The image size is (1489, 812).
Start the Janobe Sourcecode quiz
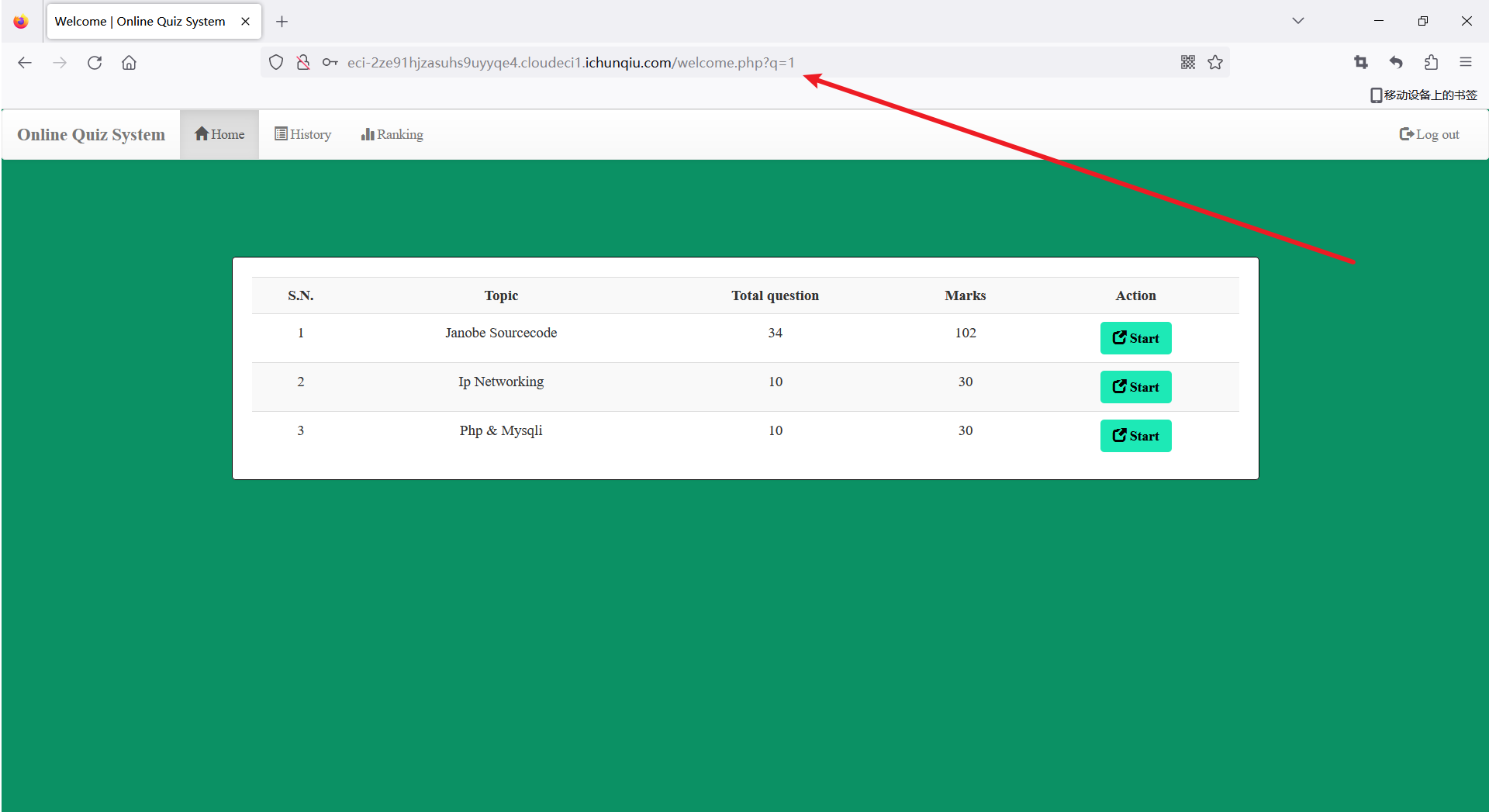click(1135, 338)
